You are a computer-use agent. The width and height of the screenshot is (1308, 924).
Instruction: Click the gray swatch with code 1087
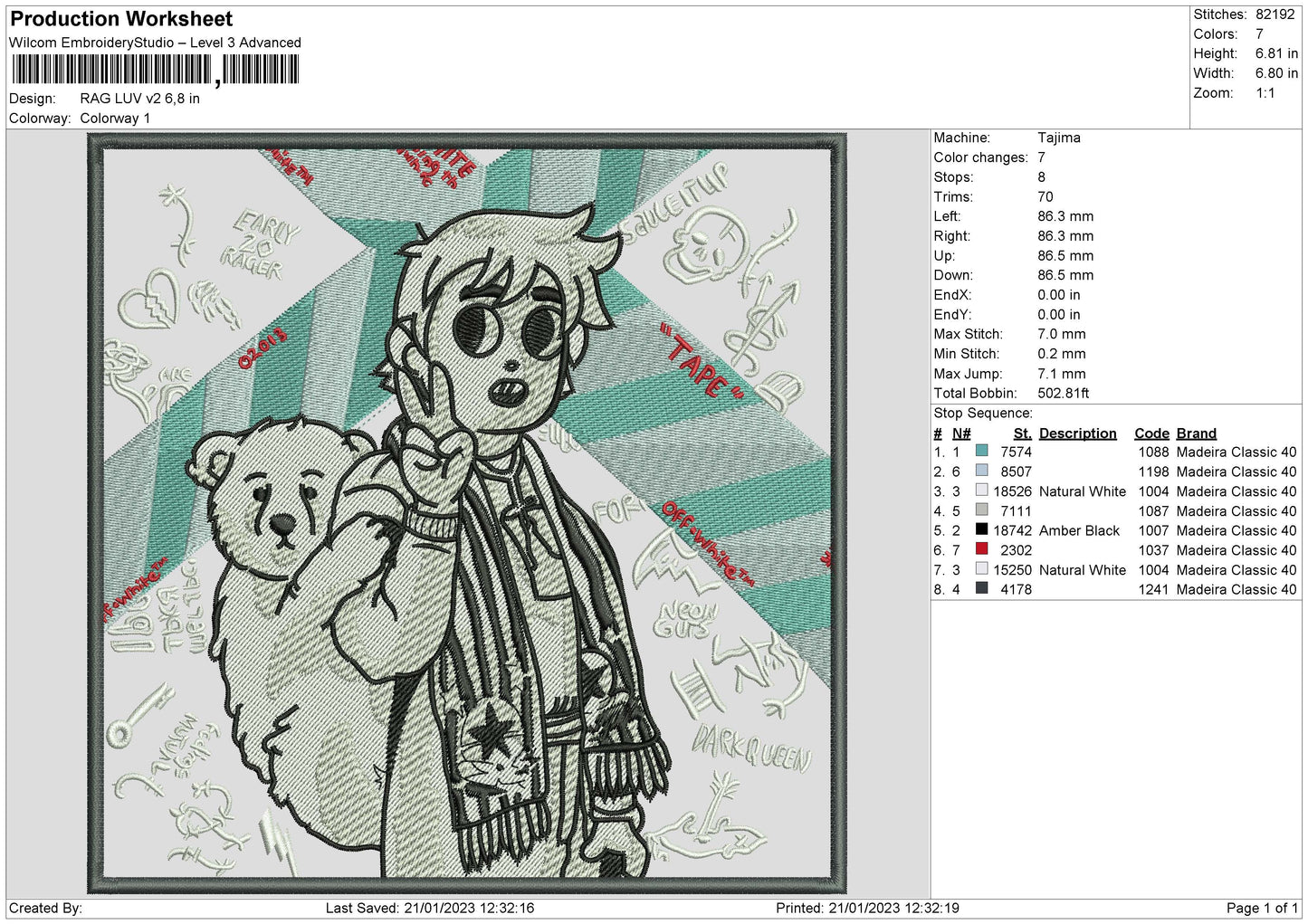pos(981,510)
